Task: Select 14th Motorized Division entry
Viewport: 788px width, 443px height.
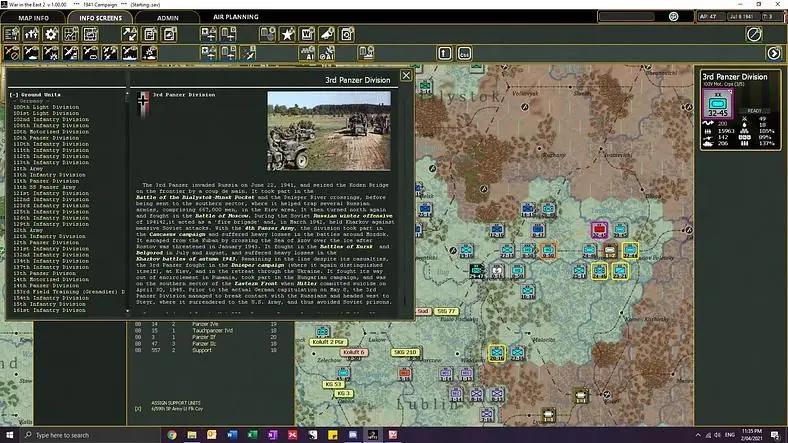Action: [51, 279]
